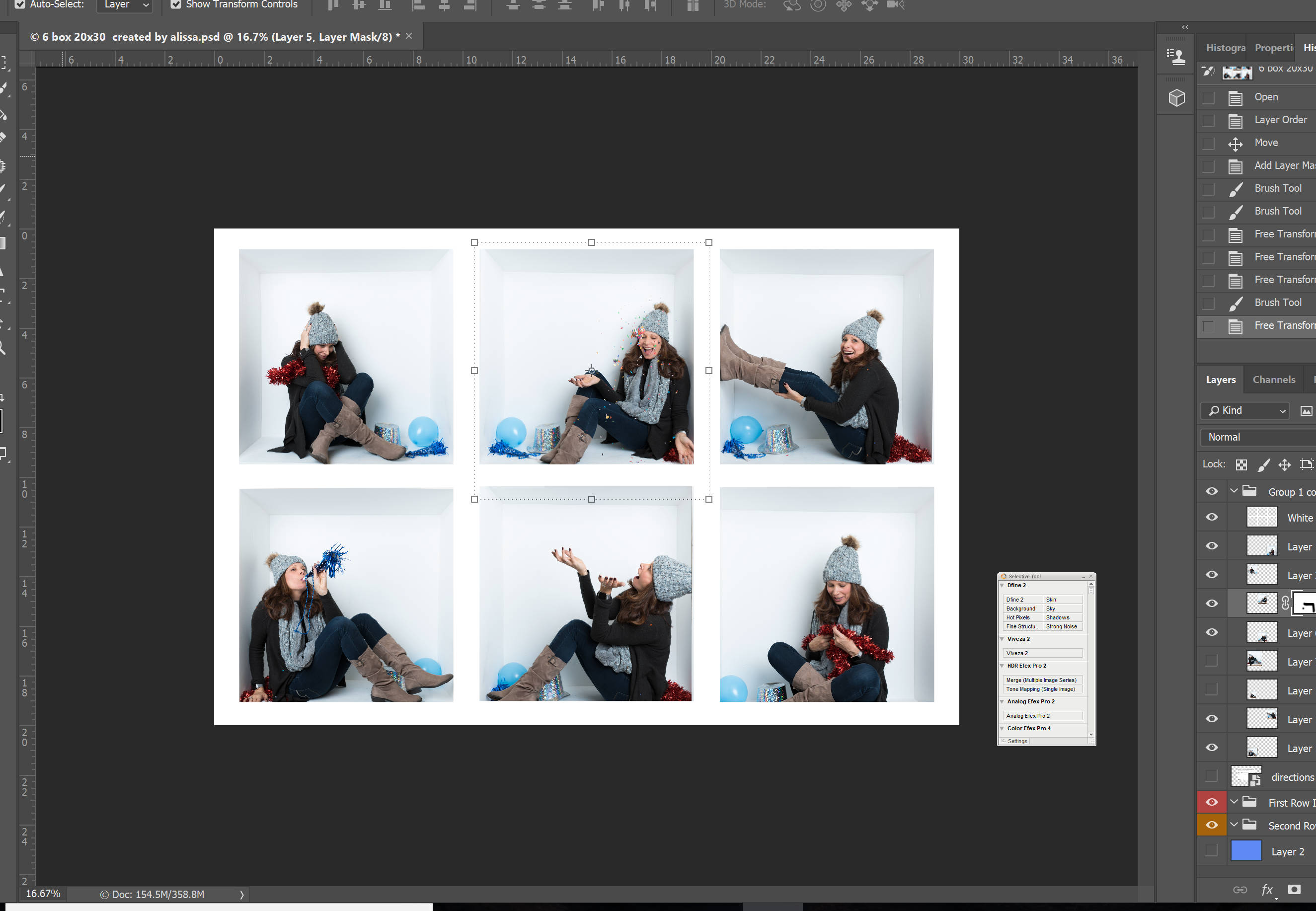Toggle the Auto-Select checkbox
Image resolution: width=1316 pixels, height=911 pixels.
coord(20,4)
